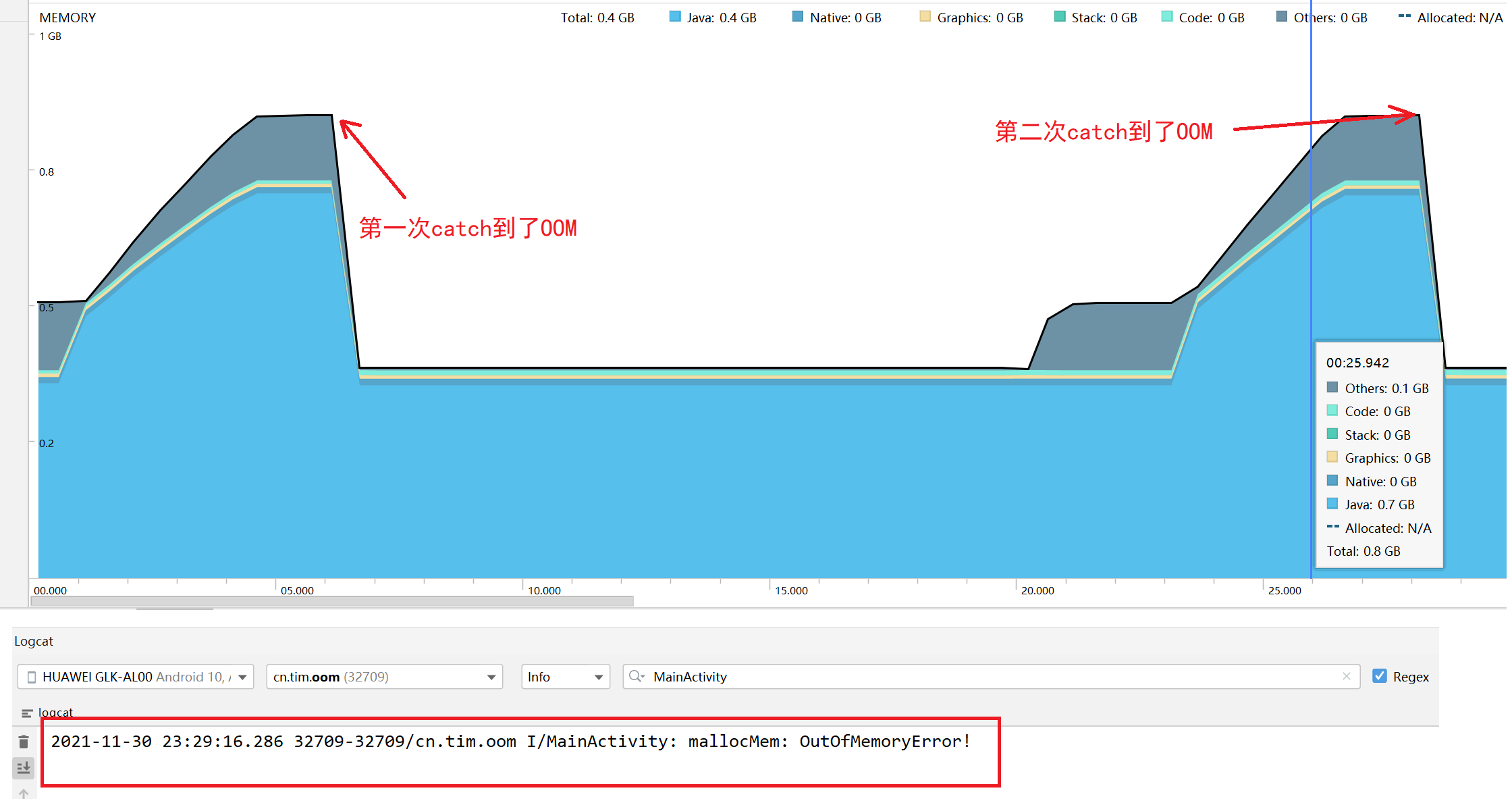Click the MEMORY label in profiler
Image resolution: width=1512 pixels, height=799 pixels.
click(x=67, y=18)
